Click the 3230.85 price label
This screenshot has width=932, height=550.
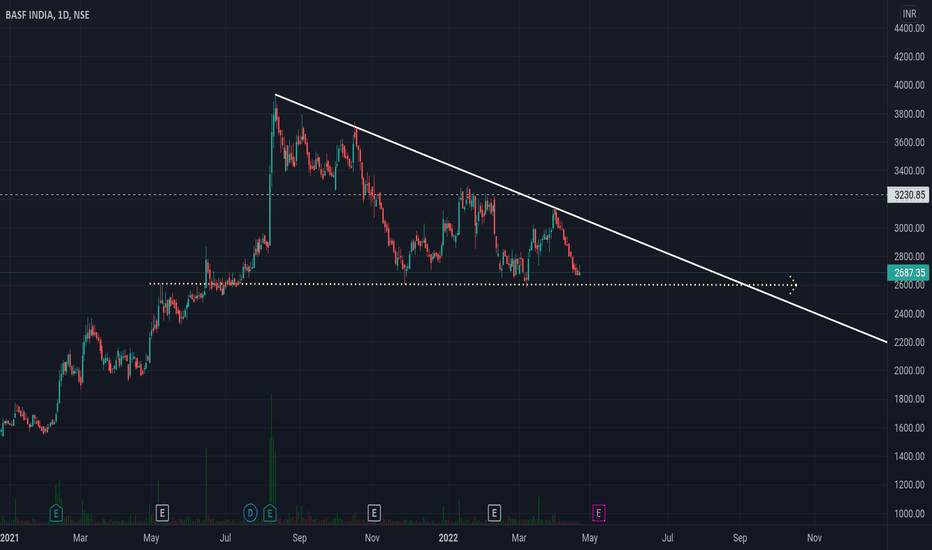pos(908,195)
